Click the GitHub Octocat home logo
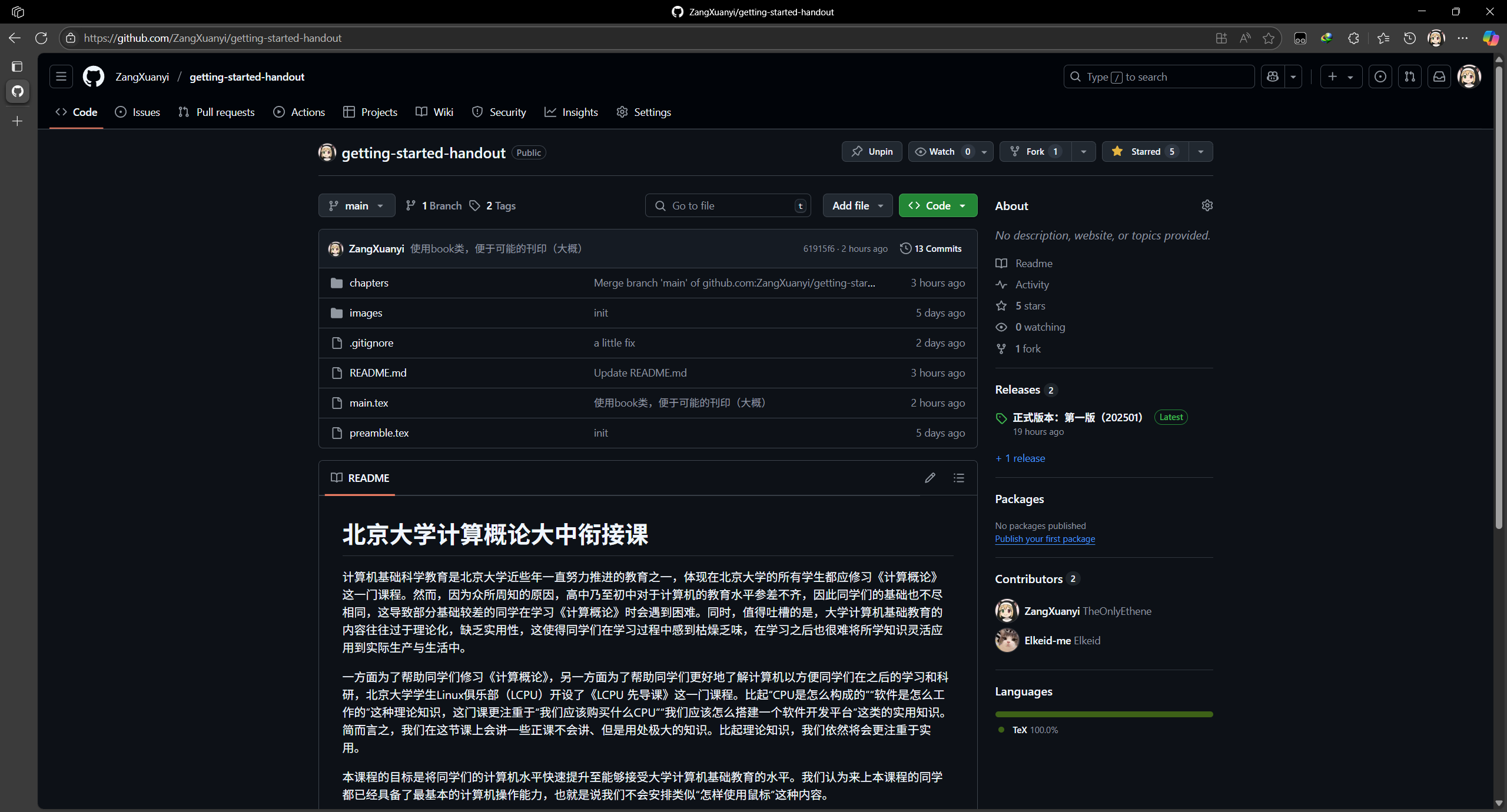The width and height of the screenshot is (1507, 812). tap(94, 76)
